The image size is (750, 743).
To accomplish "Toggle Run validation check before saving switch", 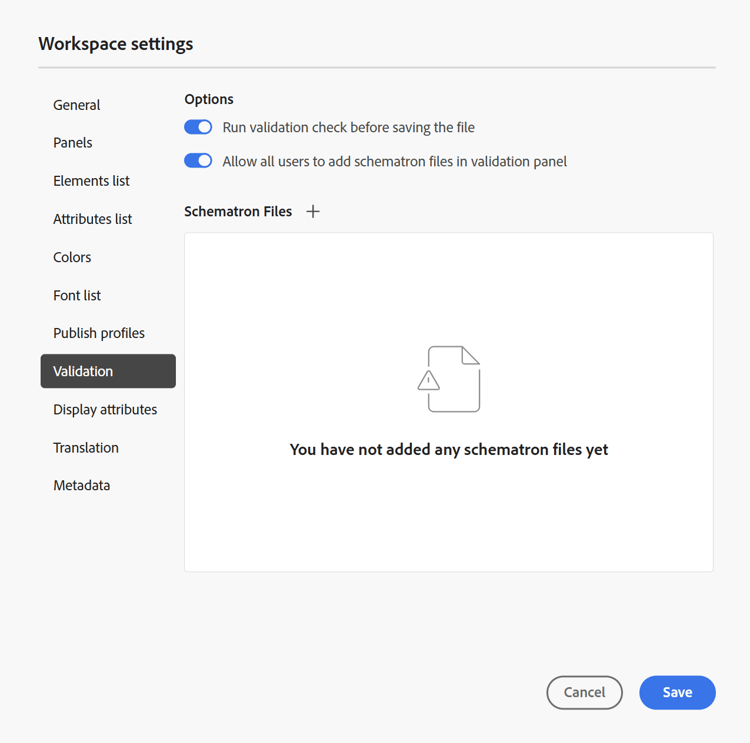I will pos(198,127).
